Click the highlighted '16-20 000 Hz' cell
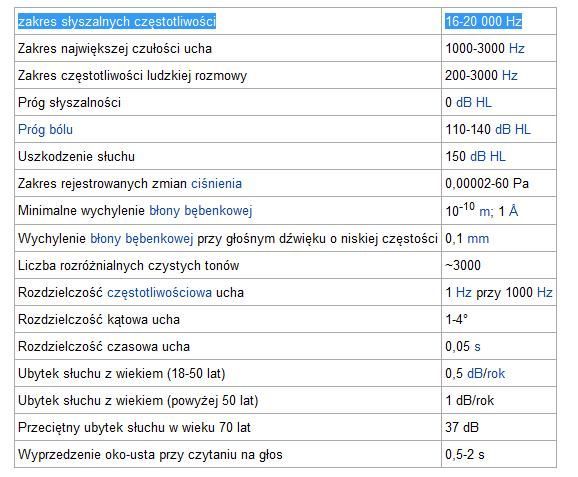The height and width of the screenshot is (477, 578). pos(484,21)
